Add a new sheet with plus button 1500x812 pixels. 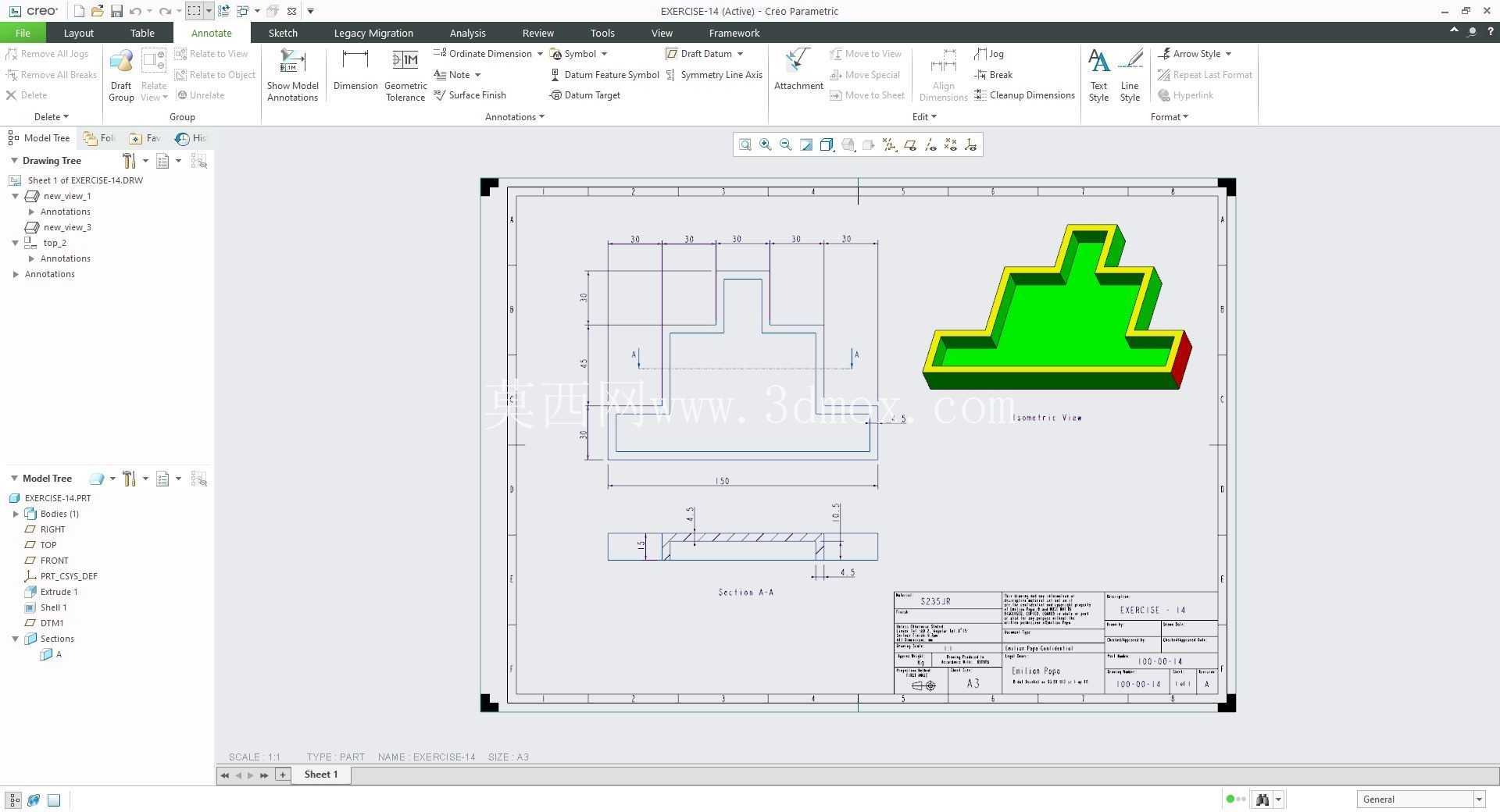(x=283, y=775)
